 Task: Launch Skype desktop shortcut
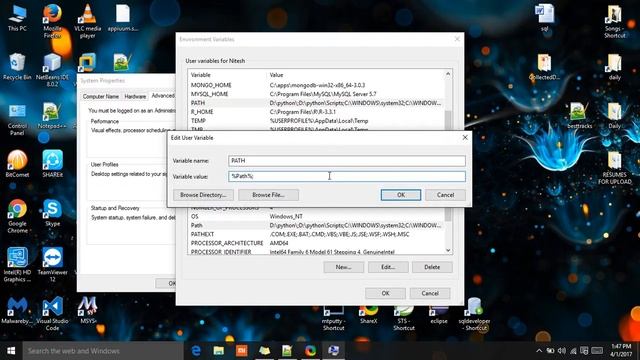pyautogui.click(x=52, y=213)
